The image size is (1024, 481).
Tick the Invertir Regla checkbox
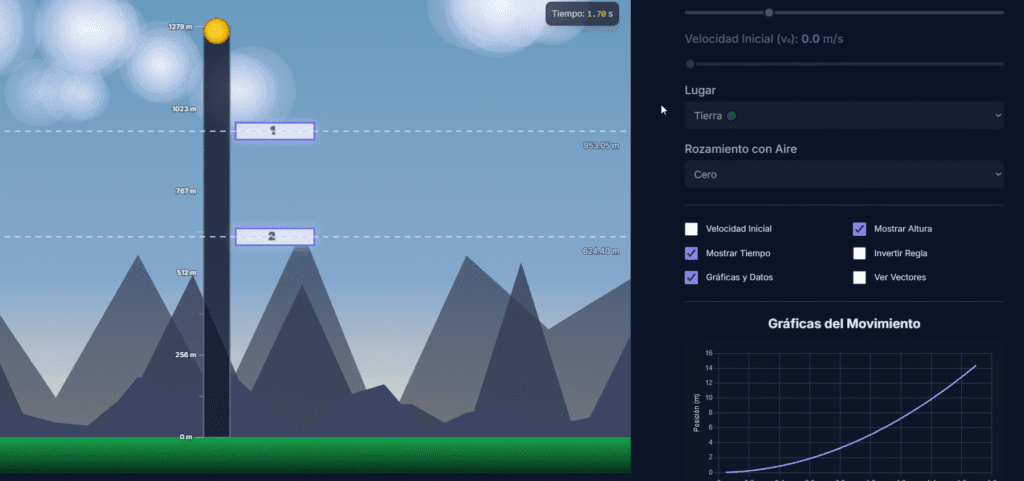tap(859, 253)
